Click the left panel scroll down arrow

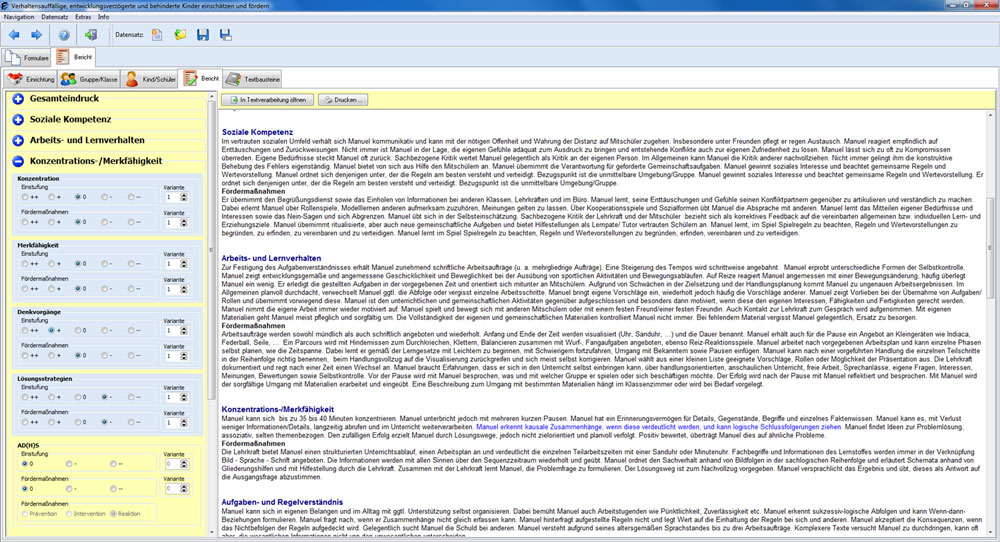pos(212,532)
